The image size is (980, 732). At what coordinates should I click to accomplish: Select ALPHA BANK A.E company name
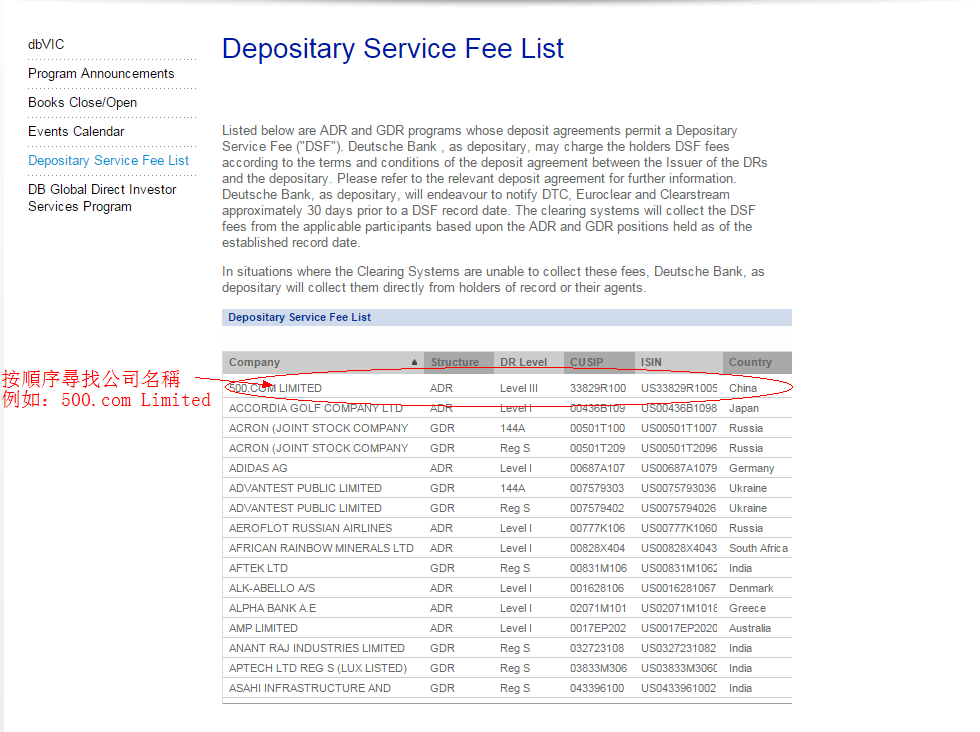(272, 608)
